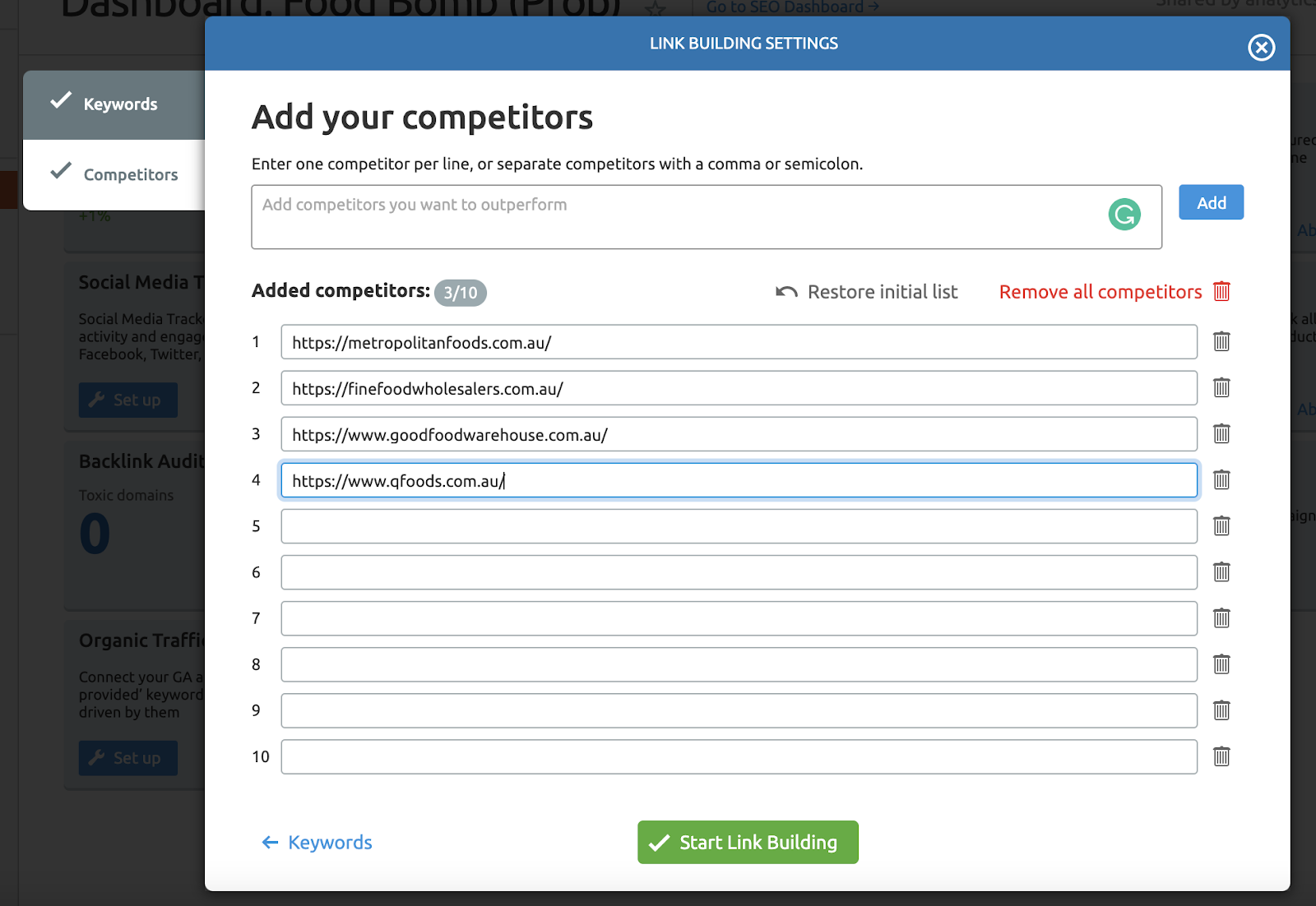The width and height of the screenshot is (1316, 906).
Task: Click the trash icon for row 7
Action: pos(1221,617)
